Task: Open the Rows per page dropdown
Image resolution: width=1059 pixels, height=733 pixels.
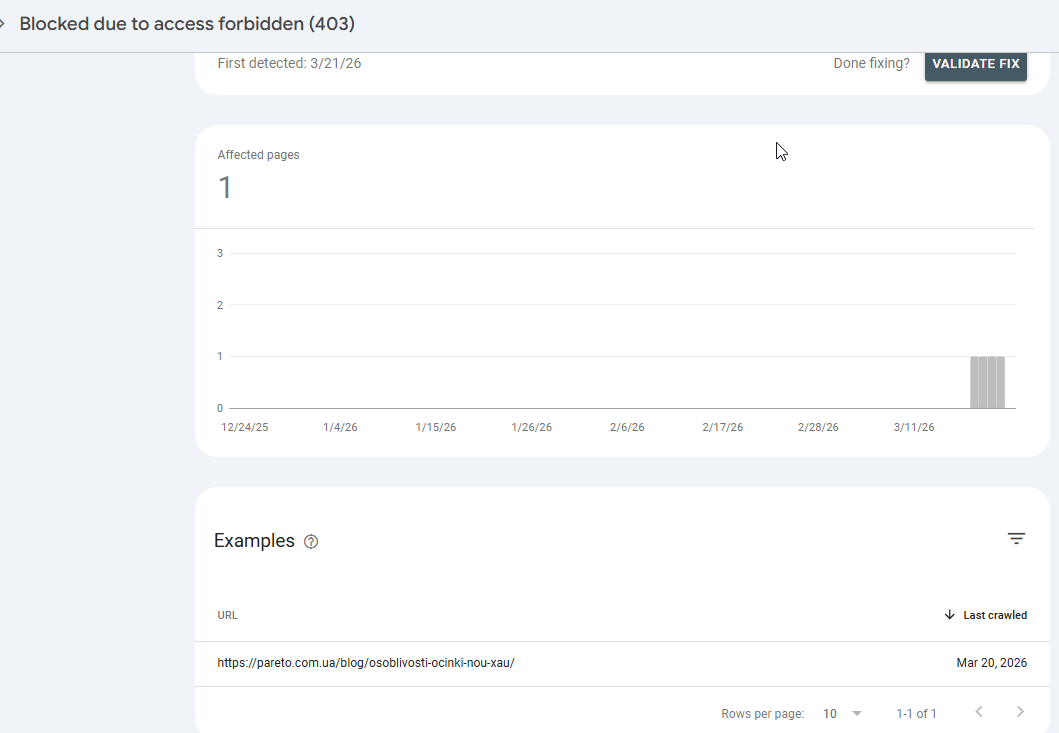Action: click(842, 713)
